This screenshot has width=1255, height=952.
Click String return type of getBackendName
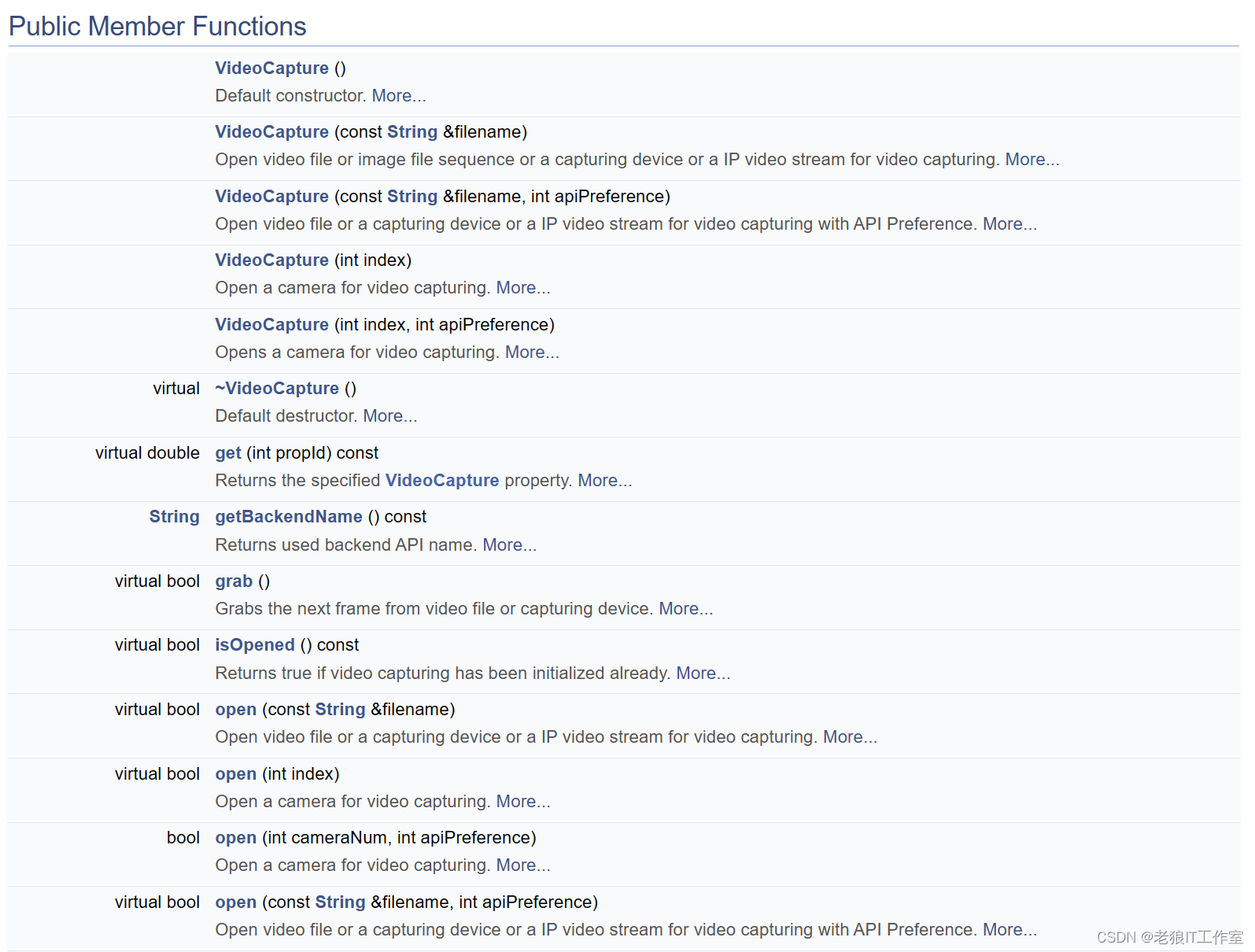[x=175, y=517]
